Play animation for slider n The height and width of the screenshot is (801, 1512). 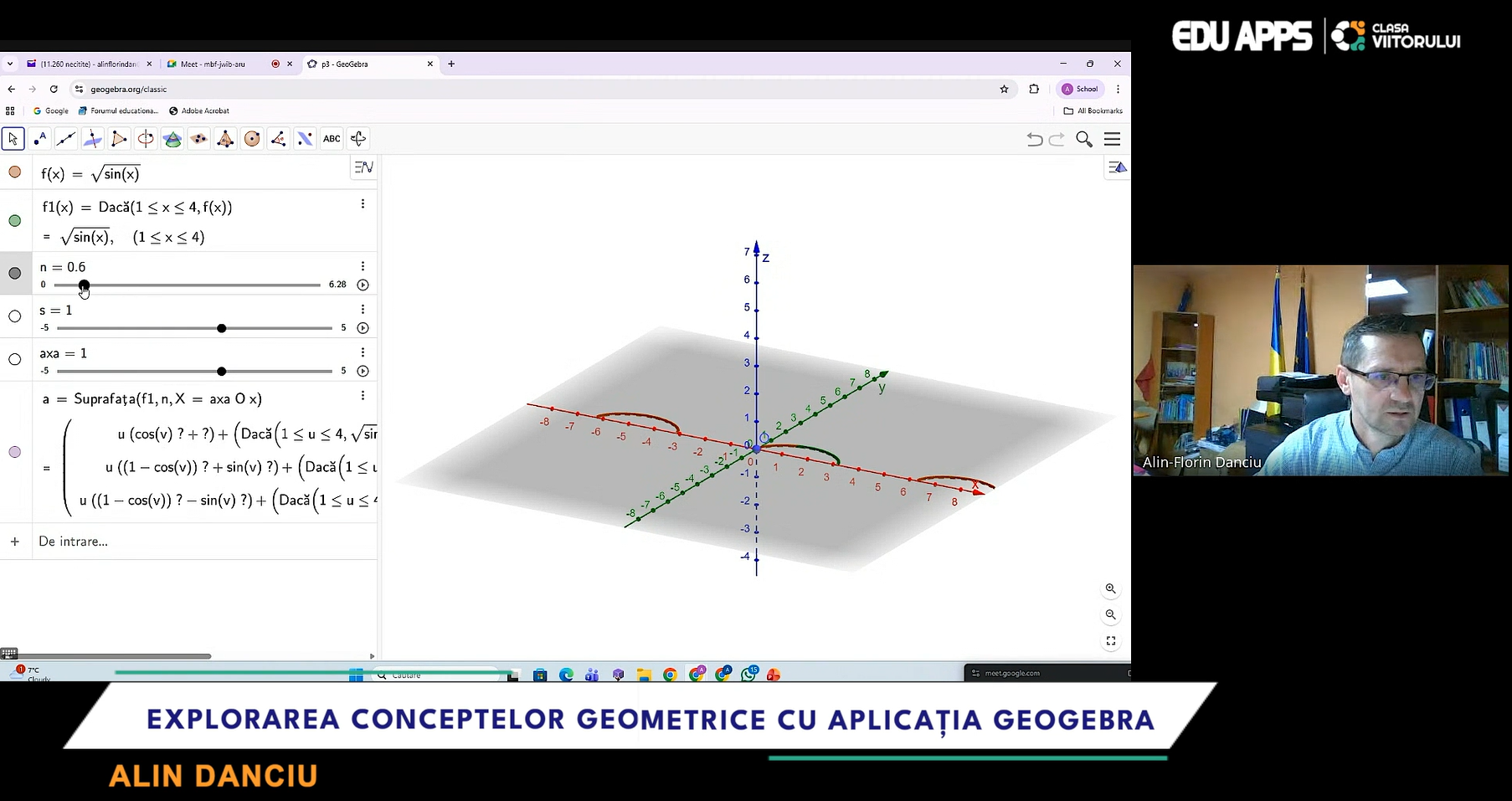[x=363, y=285]
